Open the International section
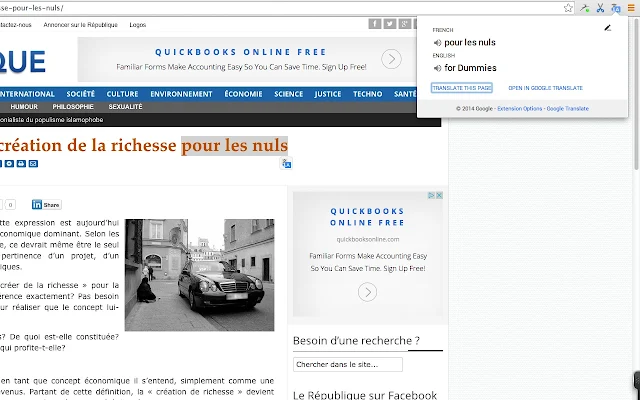Screen dimensions: 640x400 [27, 94]
